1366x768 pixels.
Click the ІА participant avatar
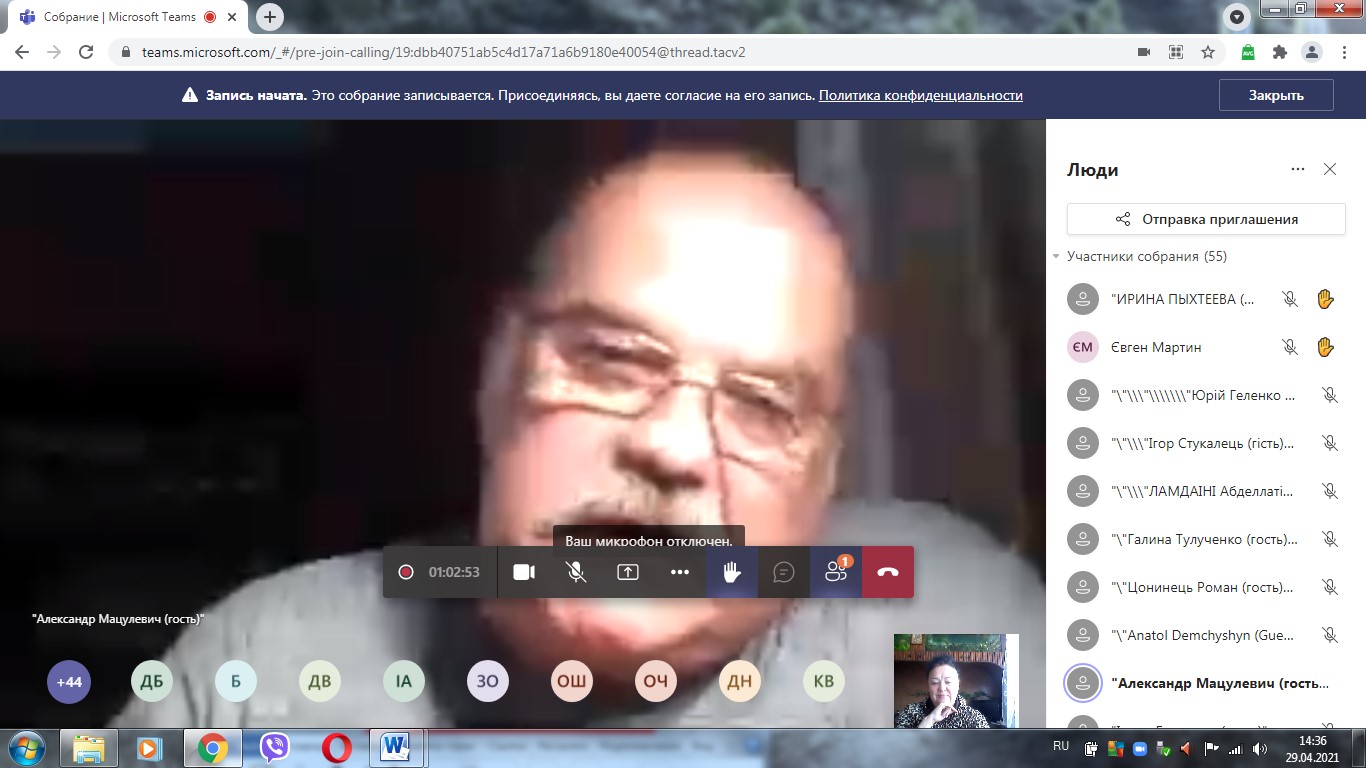pyautogui.click(x=404, y=683)
